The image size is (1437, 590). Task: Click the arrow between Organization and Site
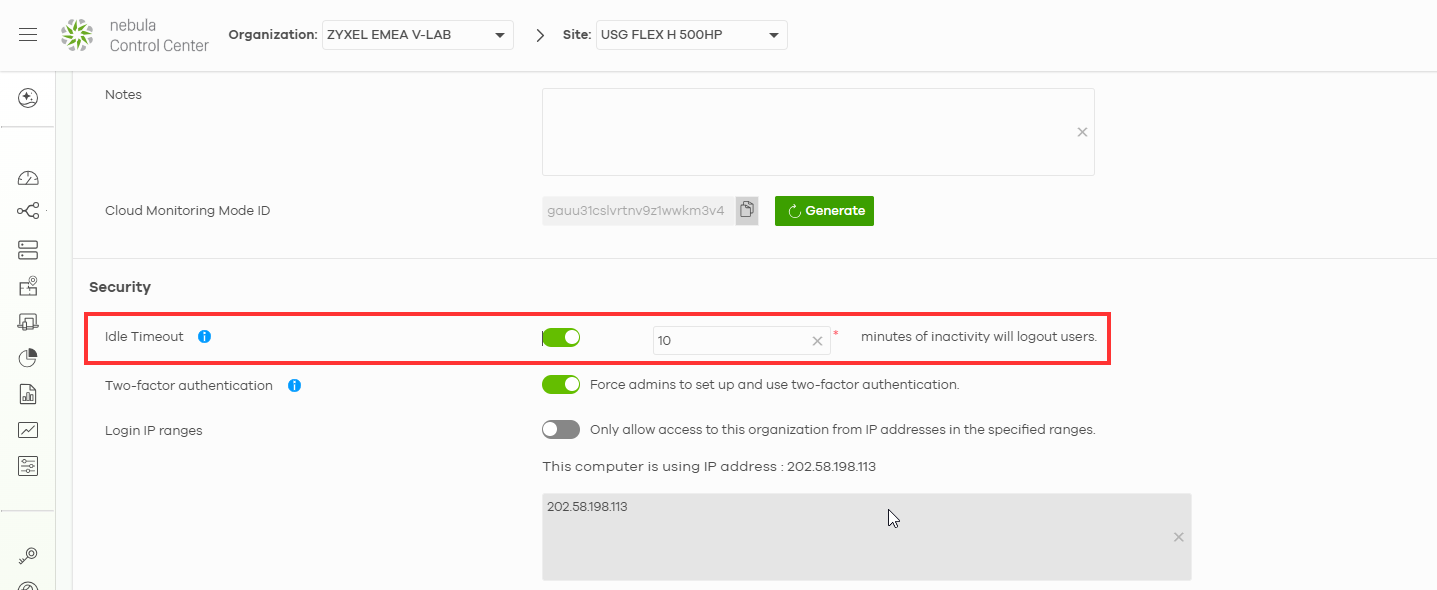click(540, 36)
